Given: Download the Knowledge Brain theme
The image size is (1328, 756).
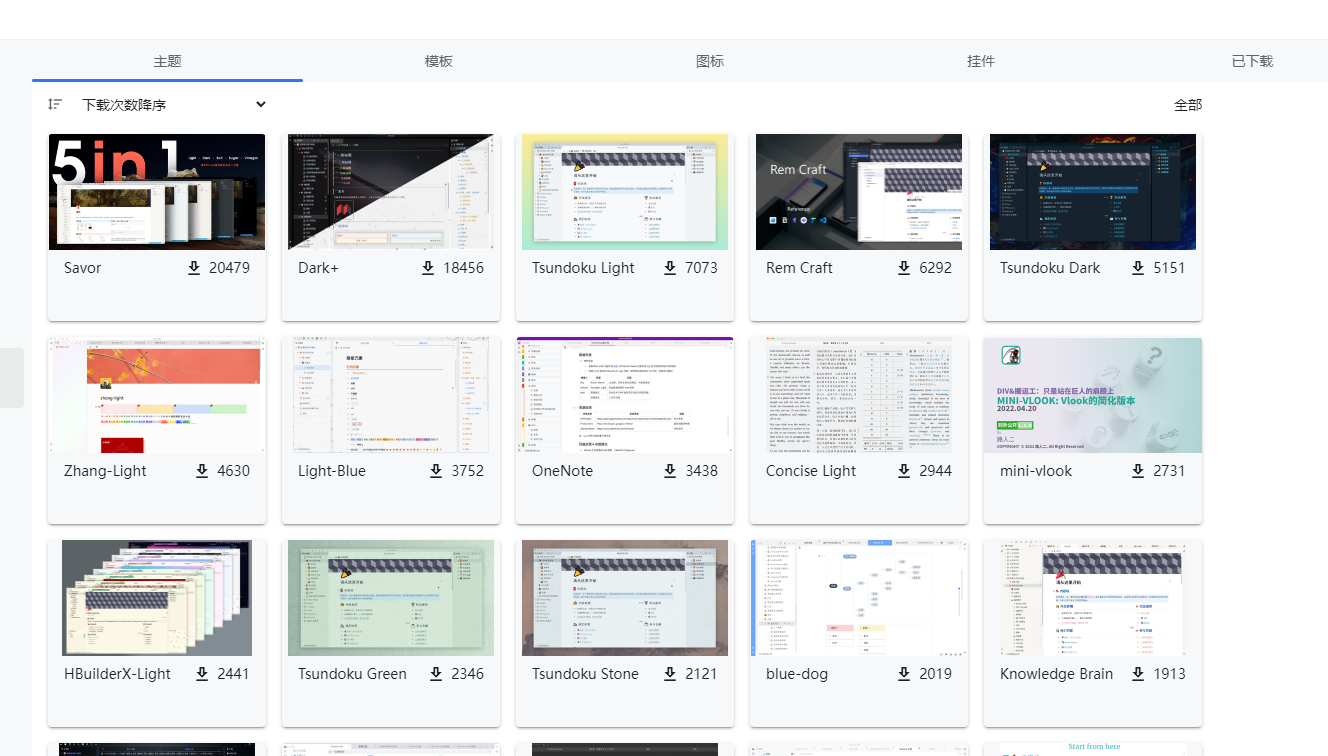Looking at the screenshot, I should (1138, 674).
